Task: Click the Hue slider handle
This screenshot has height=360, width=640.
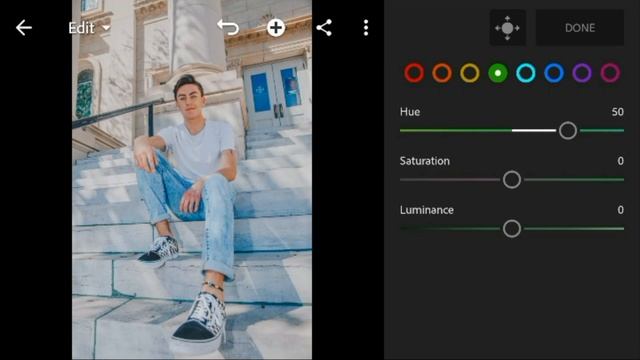Action: point(568,131)
